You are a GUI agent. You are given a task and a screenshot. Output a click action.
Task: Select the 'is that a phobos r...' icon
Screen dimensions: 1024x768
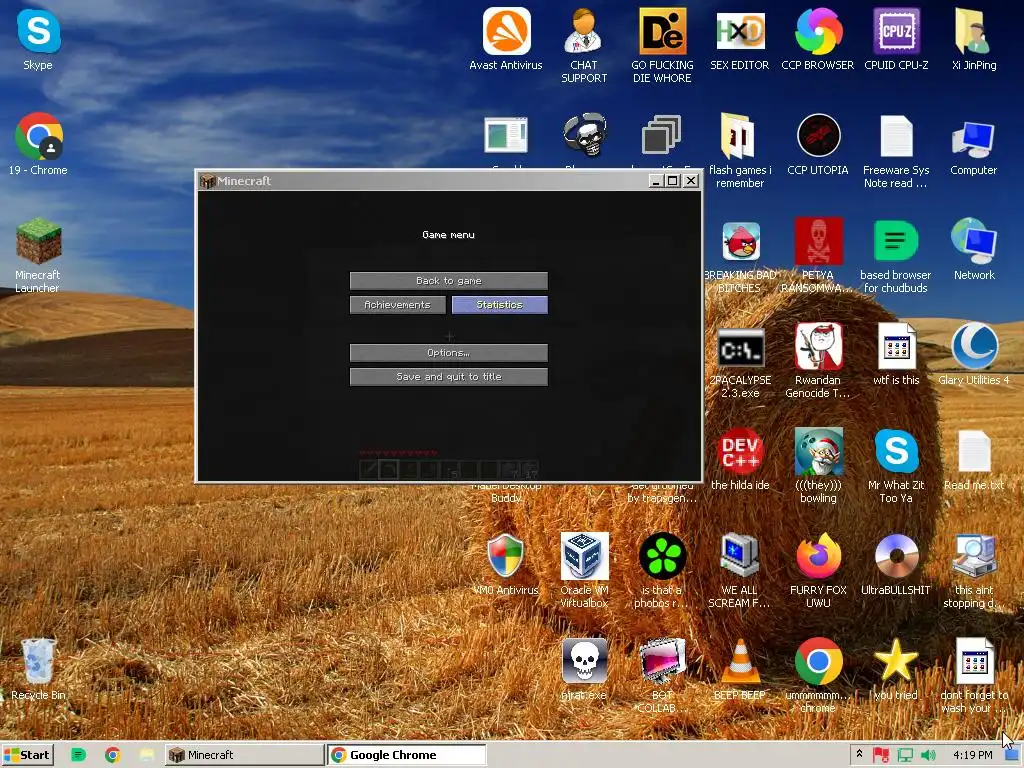[x=662, y=571]
